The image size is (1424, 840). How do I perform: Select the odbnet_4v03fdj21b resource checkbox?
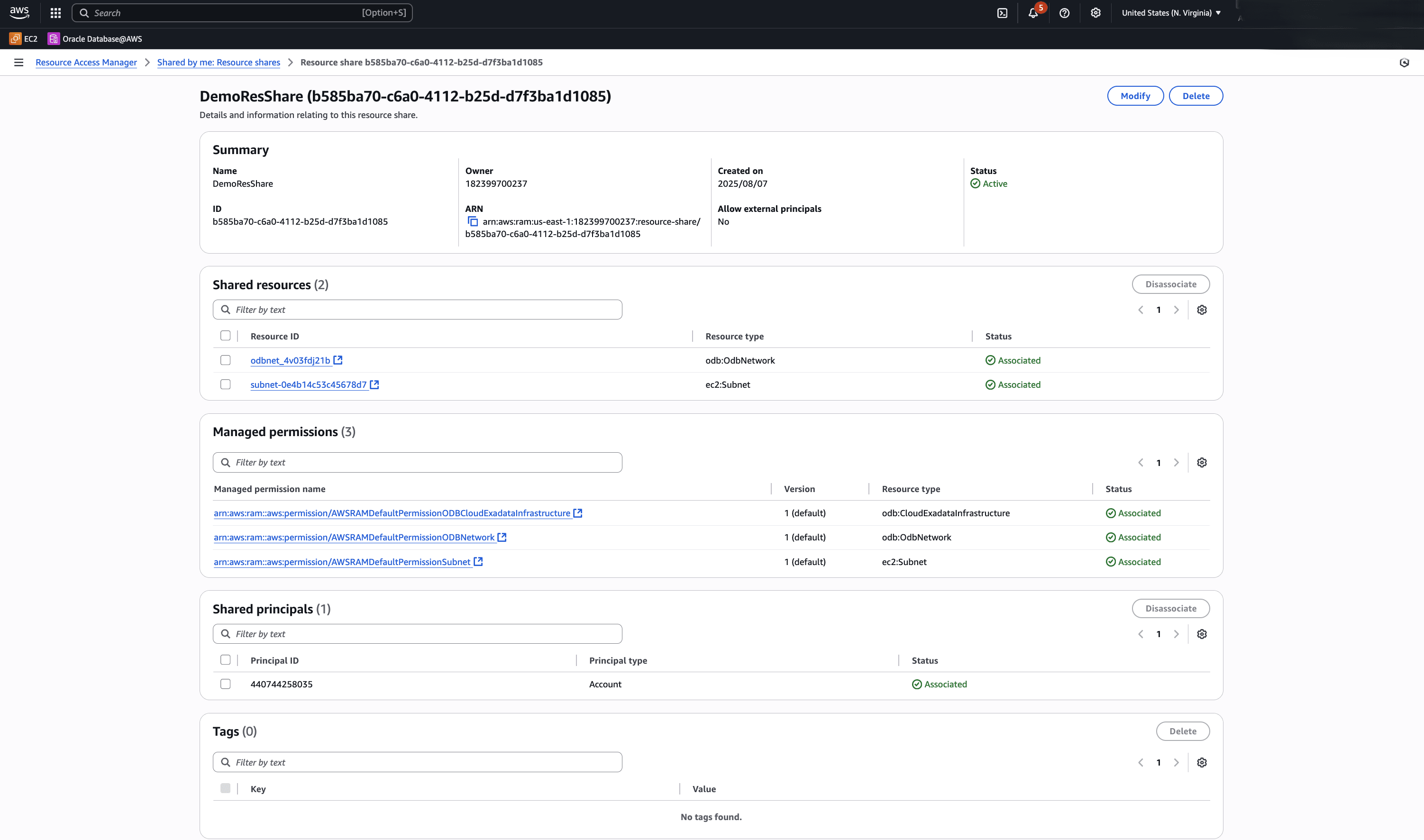click(225, 360)
